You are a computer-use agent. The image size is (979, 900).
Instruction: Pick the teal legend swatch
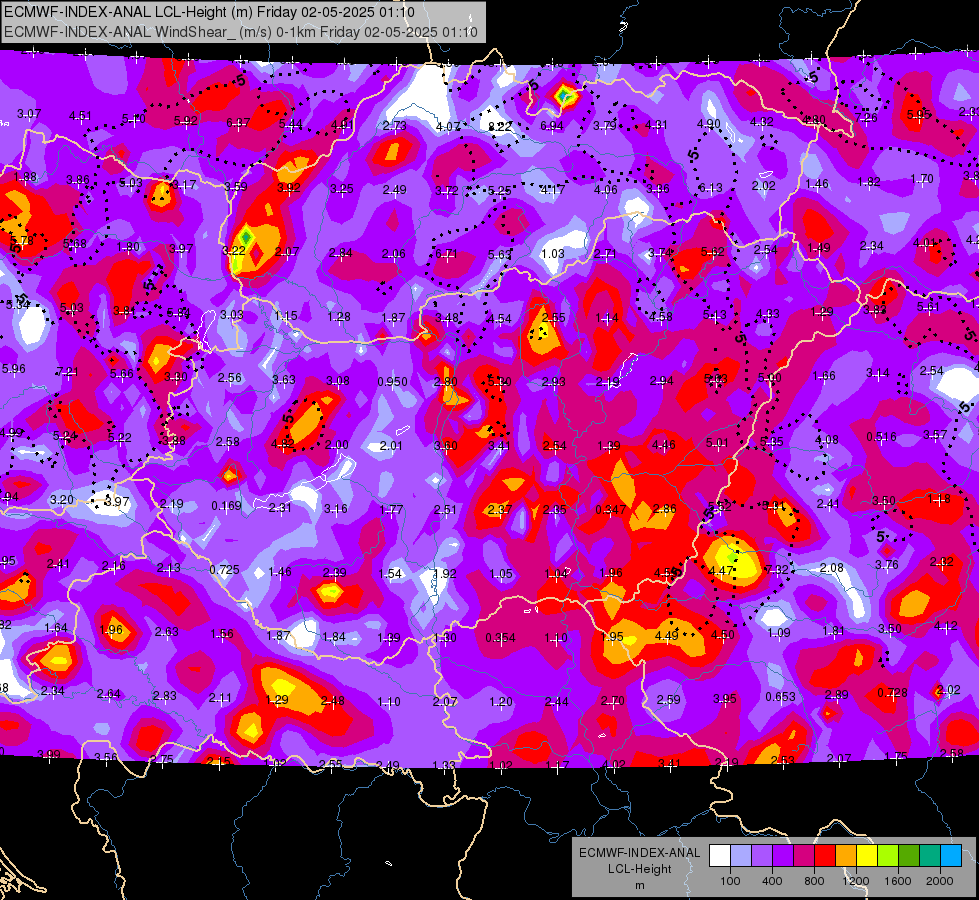click(930, 856)
